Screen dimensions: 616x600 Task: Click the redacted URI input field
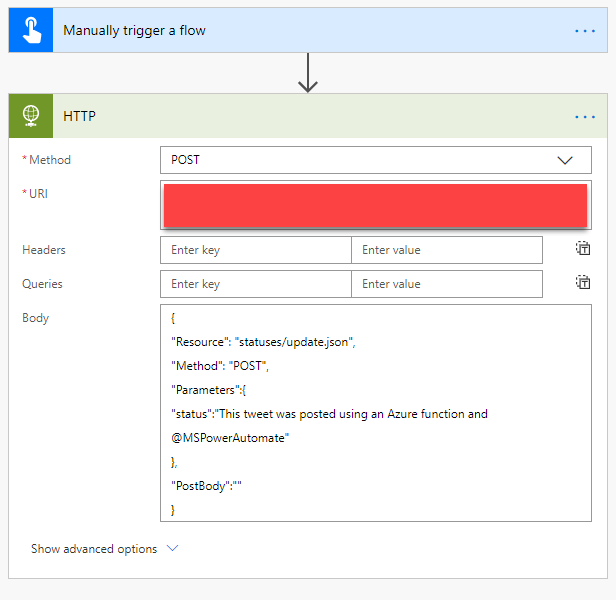[x=375, y=204]
